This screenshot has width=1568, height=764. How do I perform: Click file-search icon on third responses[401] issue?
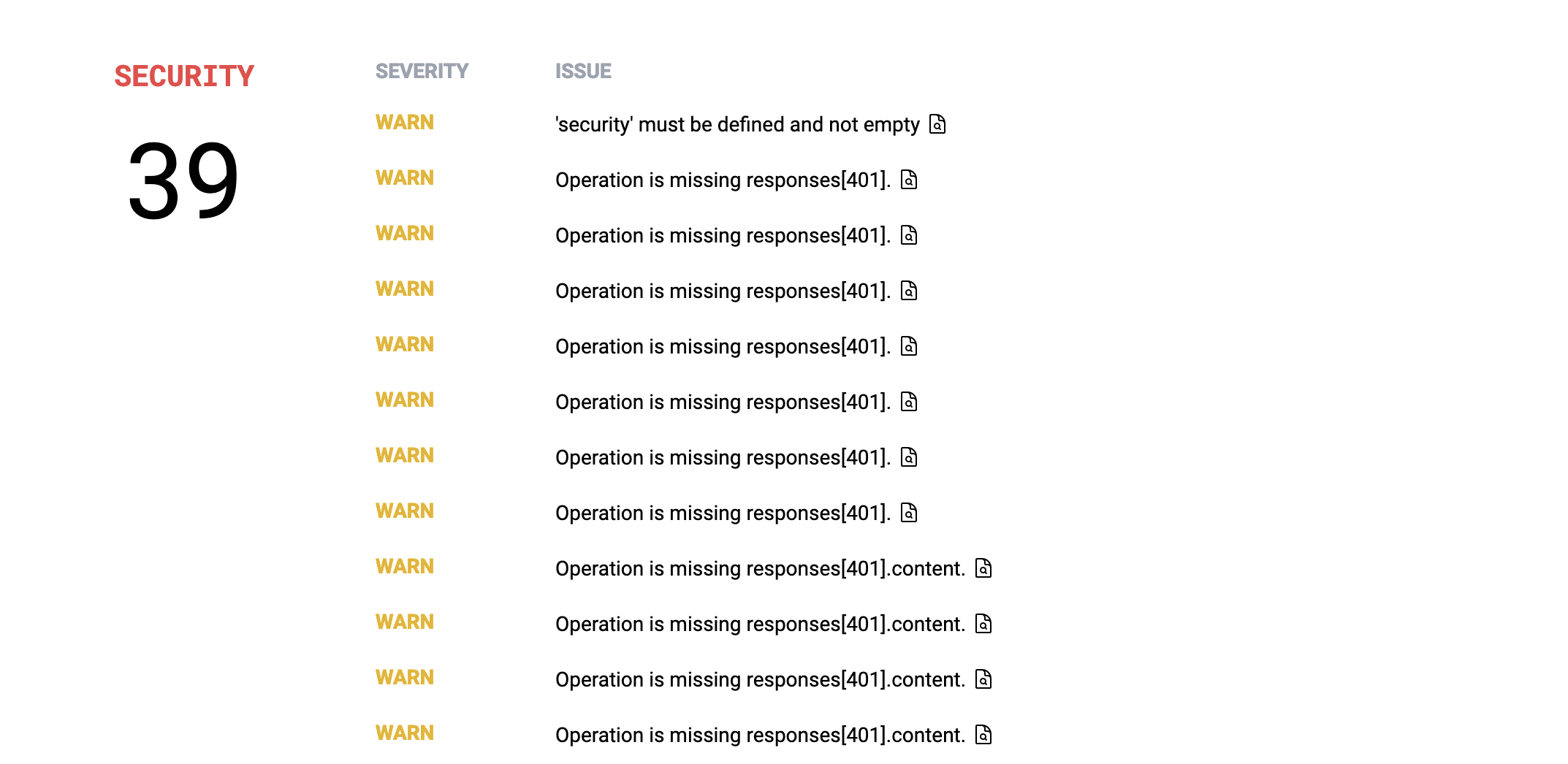[x=909, y=291]
